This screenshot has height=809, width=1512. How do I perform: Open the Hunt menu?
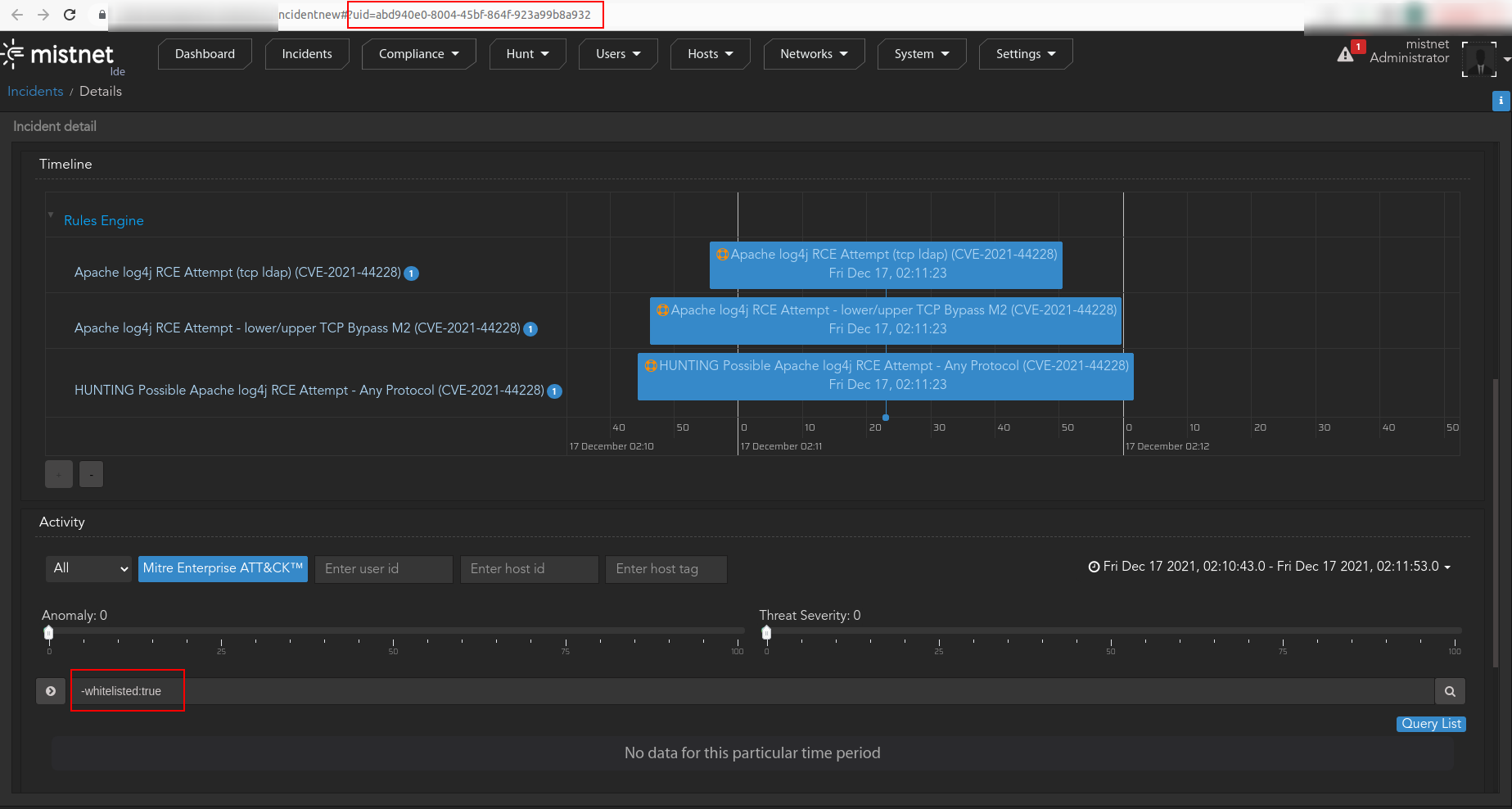(527, 54)
